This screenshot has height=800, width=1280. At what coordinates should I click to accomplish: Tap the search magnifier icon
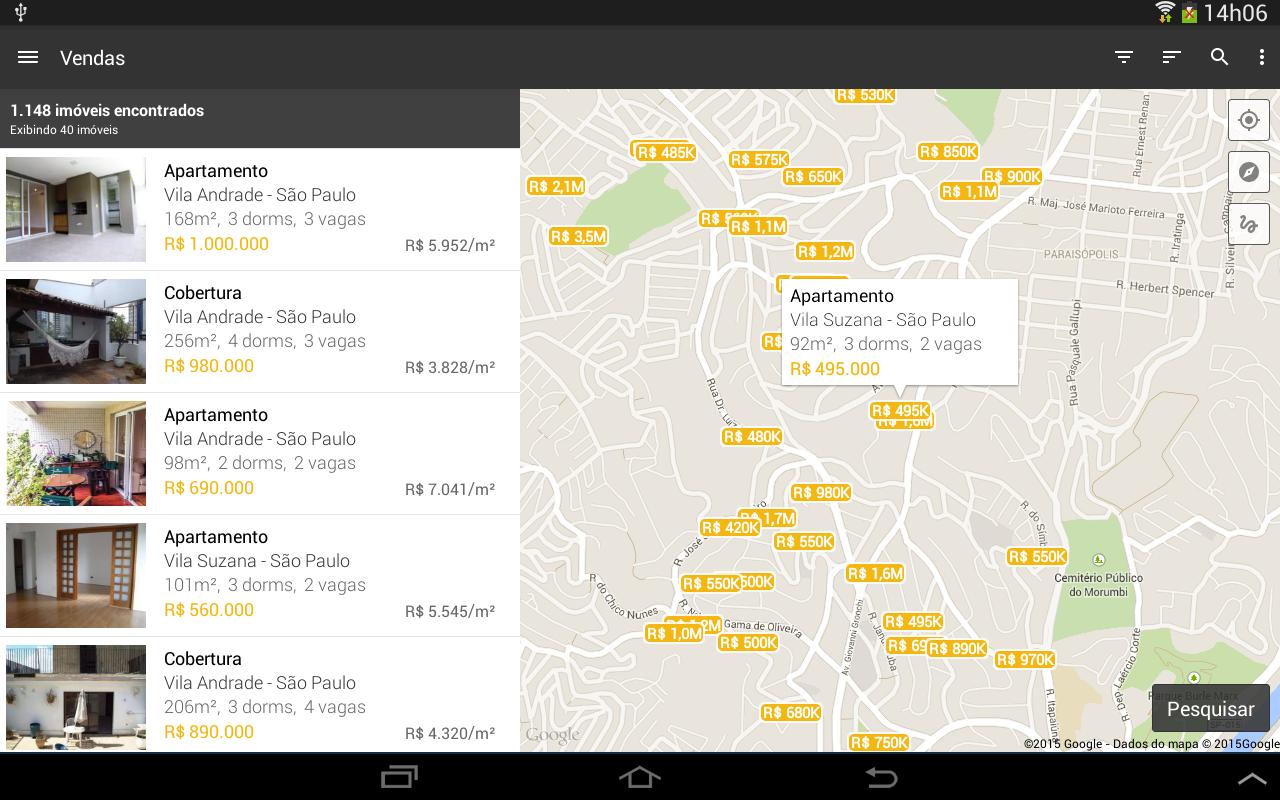tap(1219, 58)
